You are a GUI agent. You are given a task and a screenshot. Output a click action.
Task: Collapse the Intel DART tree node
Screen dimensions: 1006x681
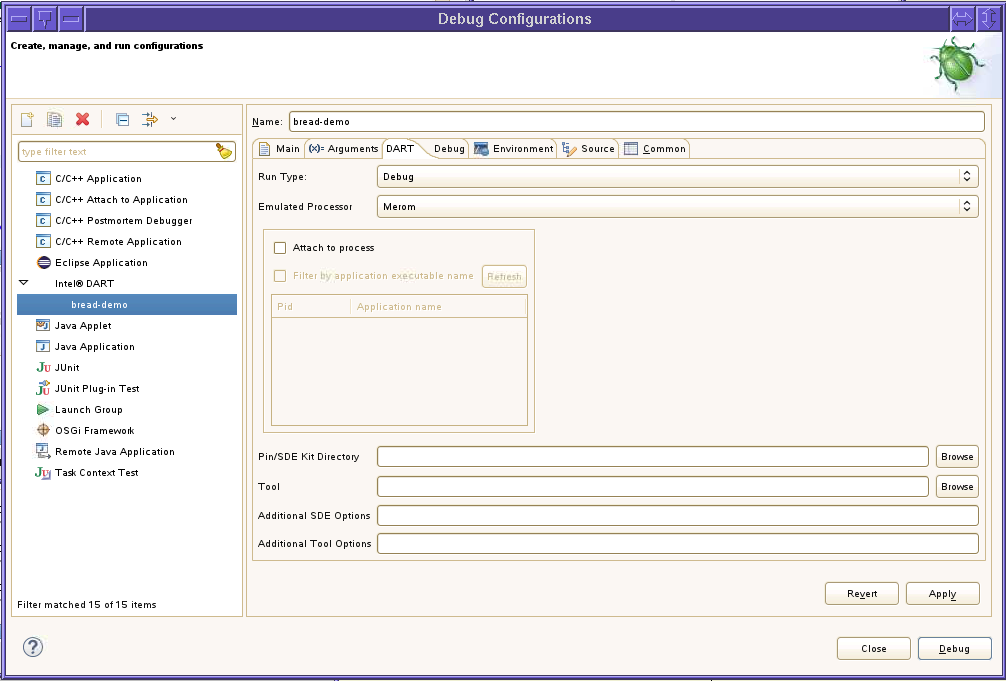[x=24, y=284]
